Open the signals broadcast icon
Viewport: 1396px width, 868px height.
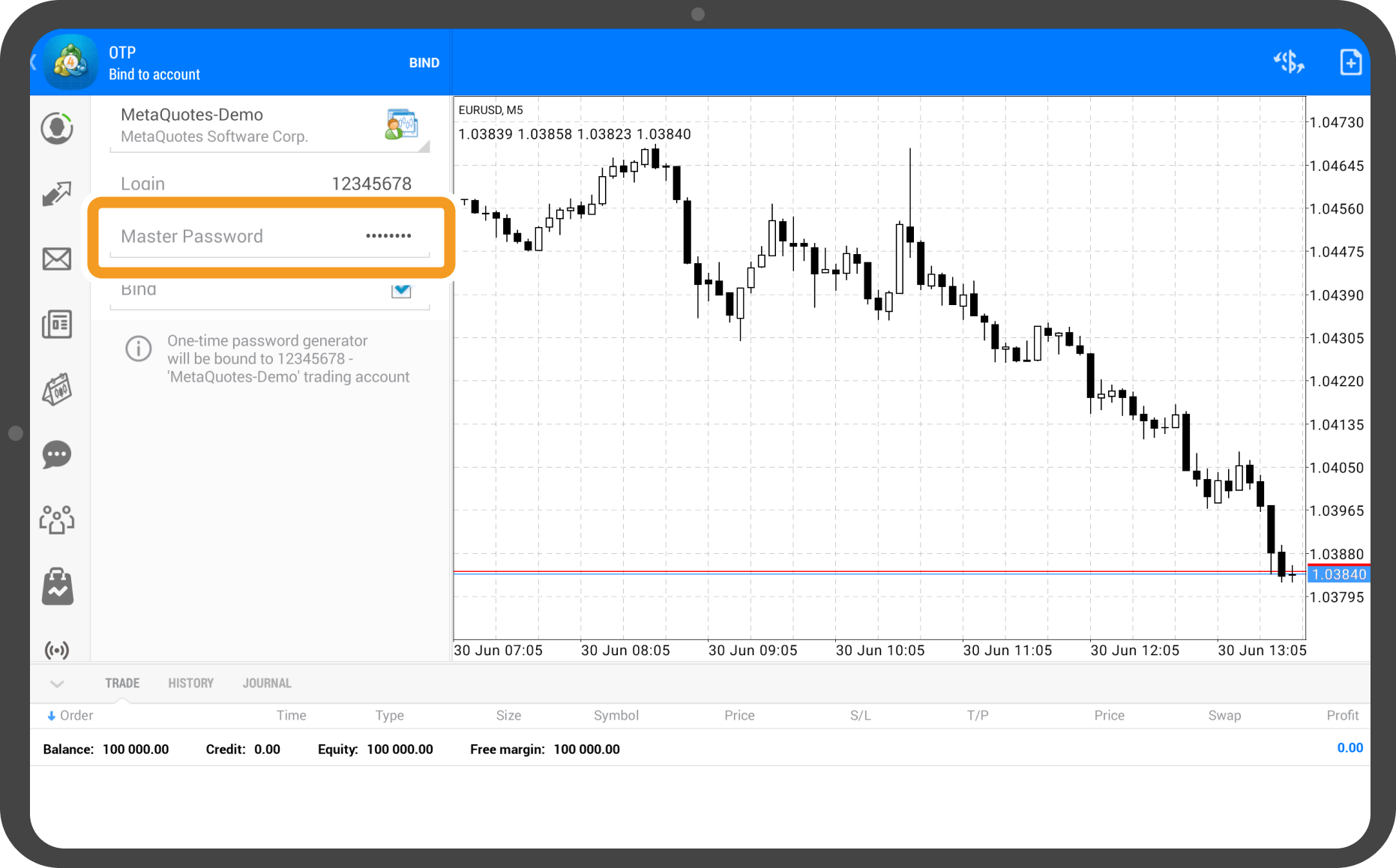[57, 649]
